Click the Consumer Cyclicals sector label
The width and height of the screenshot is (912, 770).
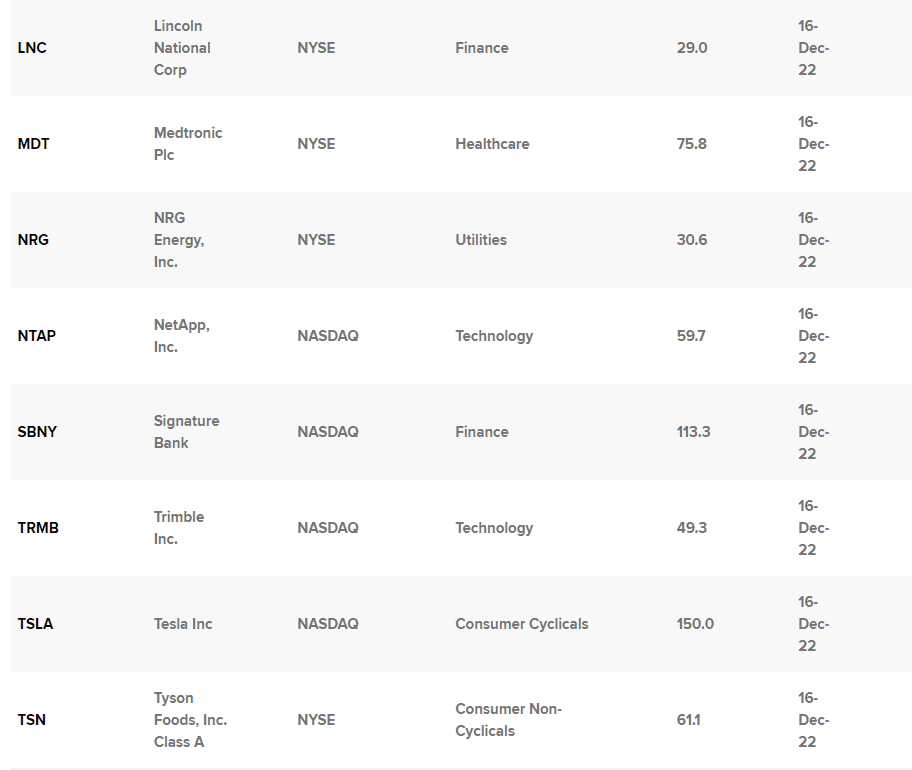click(x=522, y=624)
